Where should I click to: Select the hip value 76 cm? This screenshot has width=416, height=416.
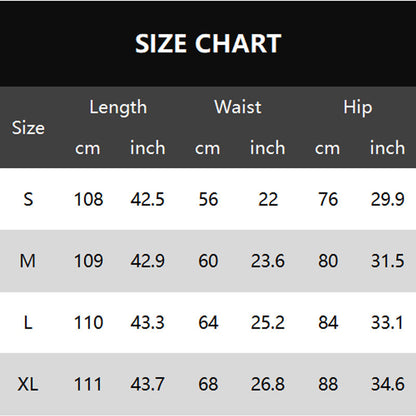click(328, 199)
